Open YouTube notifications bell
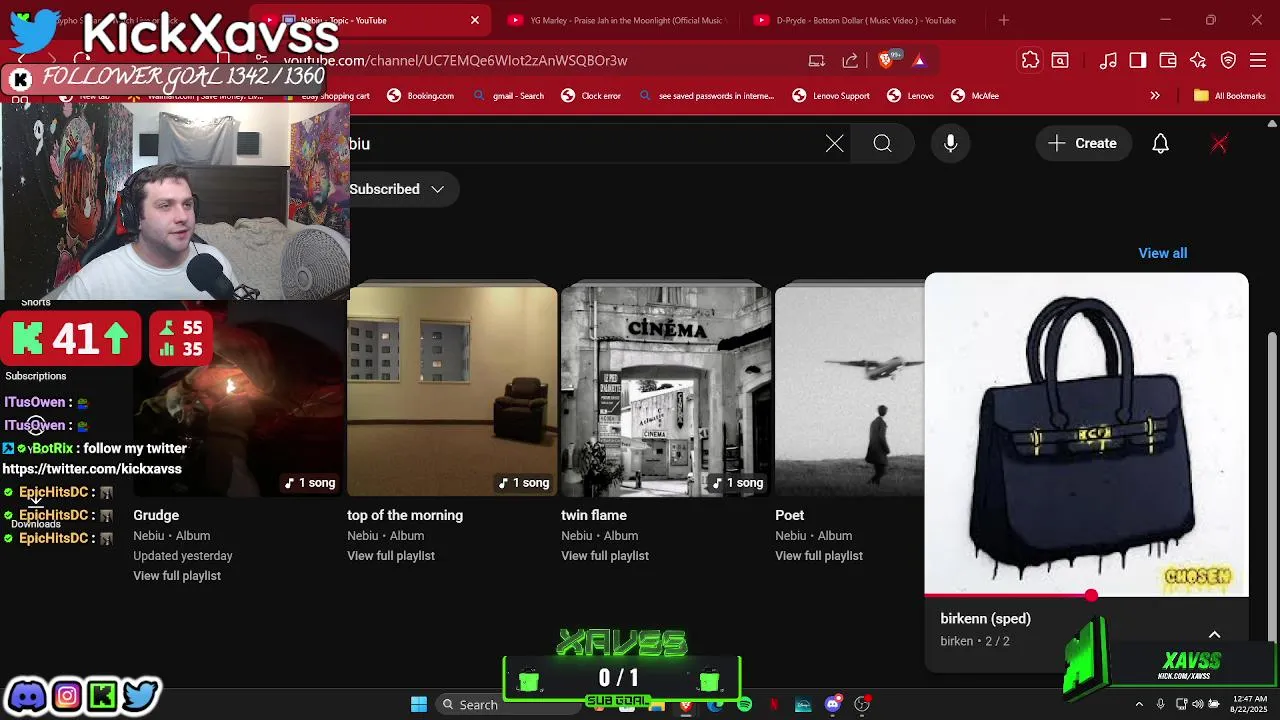1280x720 pixels. 1160,143
